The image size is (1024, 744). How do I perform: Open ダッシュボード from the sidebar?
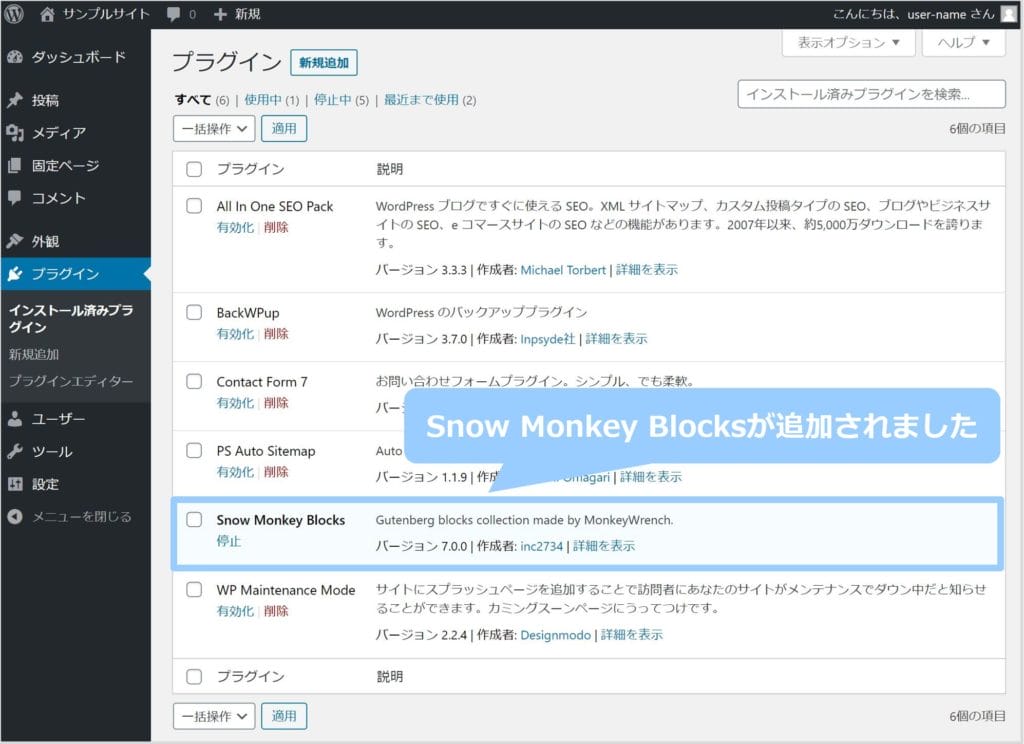78,57
